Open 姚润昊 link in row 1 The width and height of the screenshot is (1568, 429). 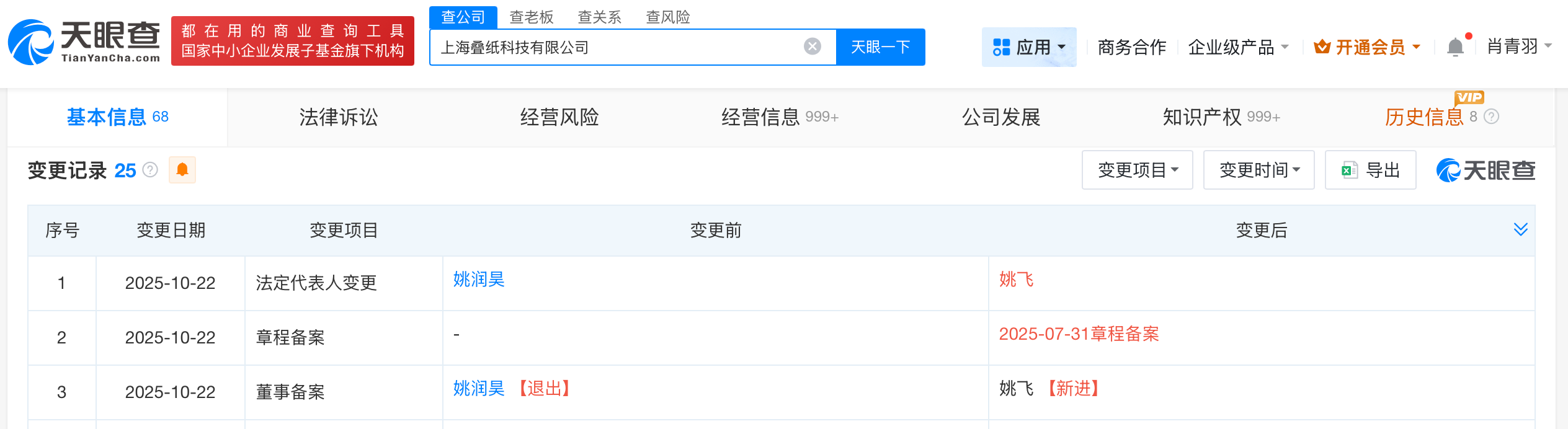[478, 280]
